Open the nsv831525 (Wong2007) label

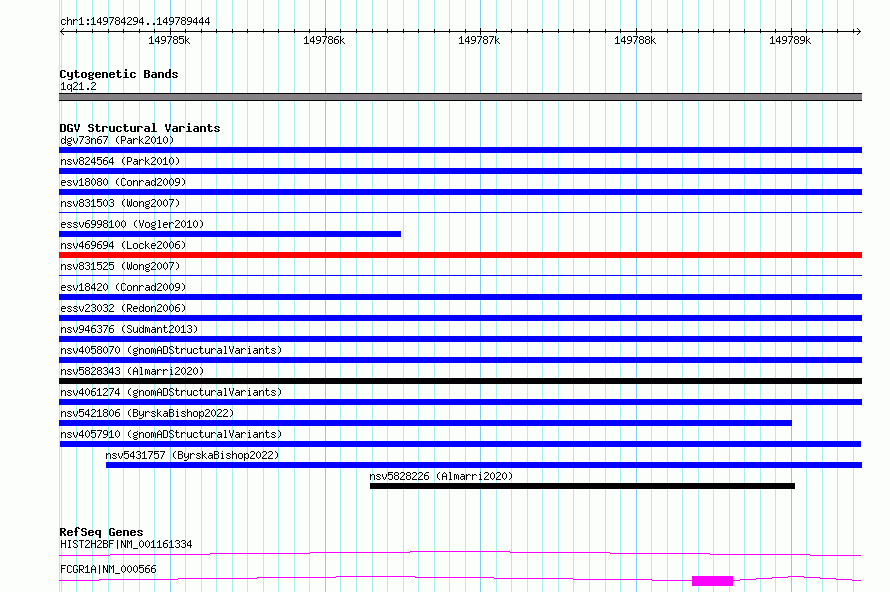120,266
